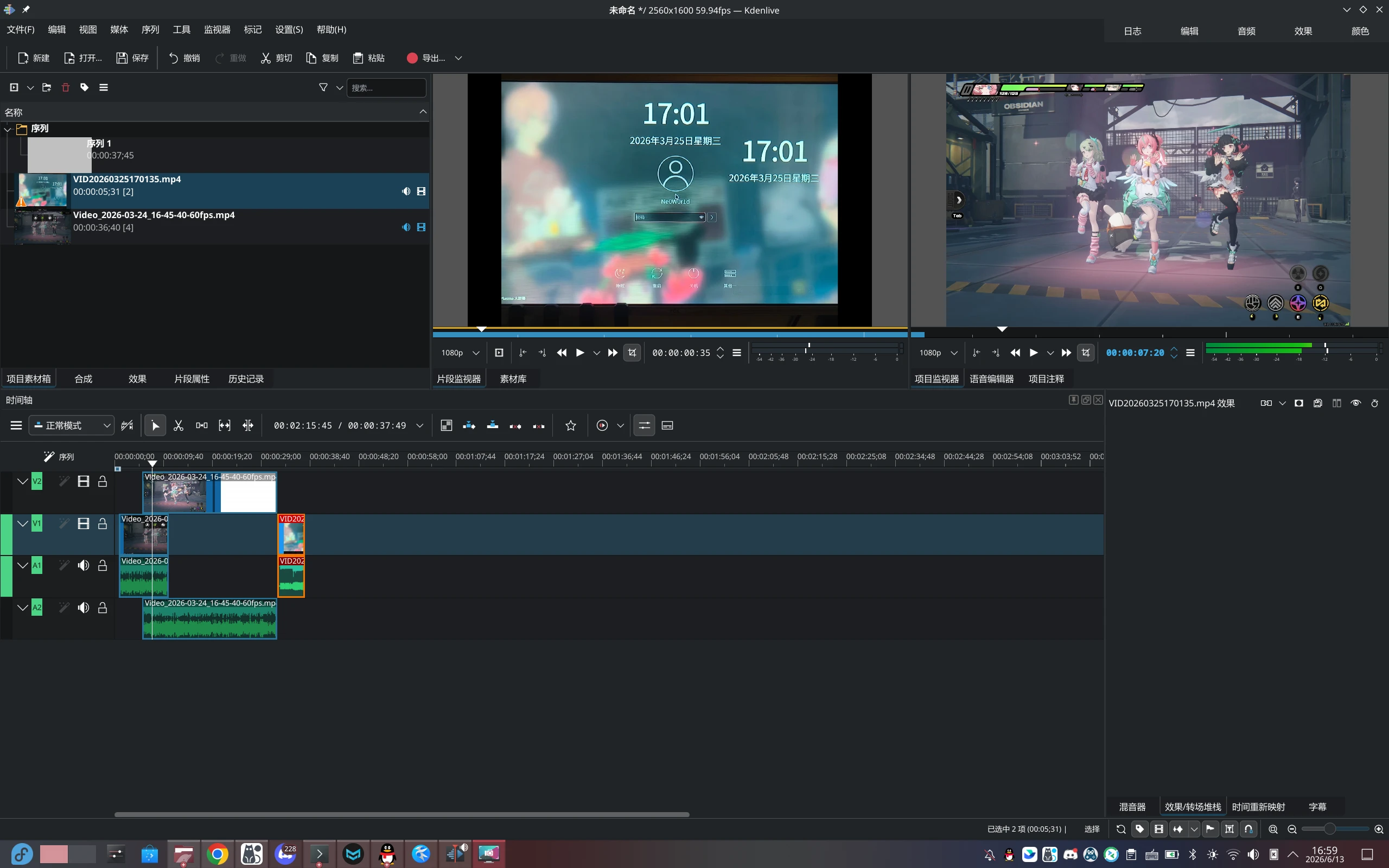Click the 新建 new project button
Viewport: 1389px width, 868px height.
click(x=34, y=58)
